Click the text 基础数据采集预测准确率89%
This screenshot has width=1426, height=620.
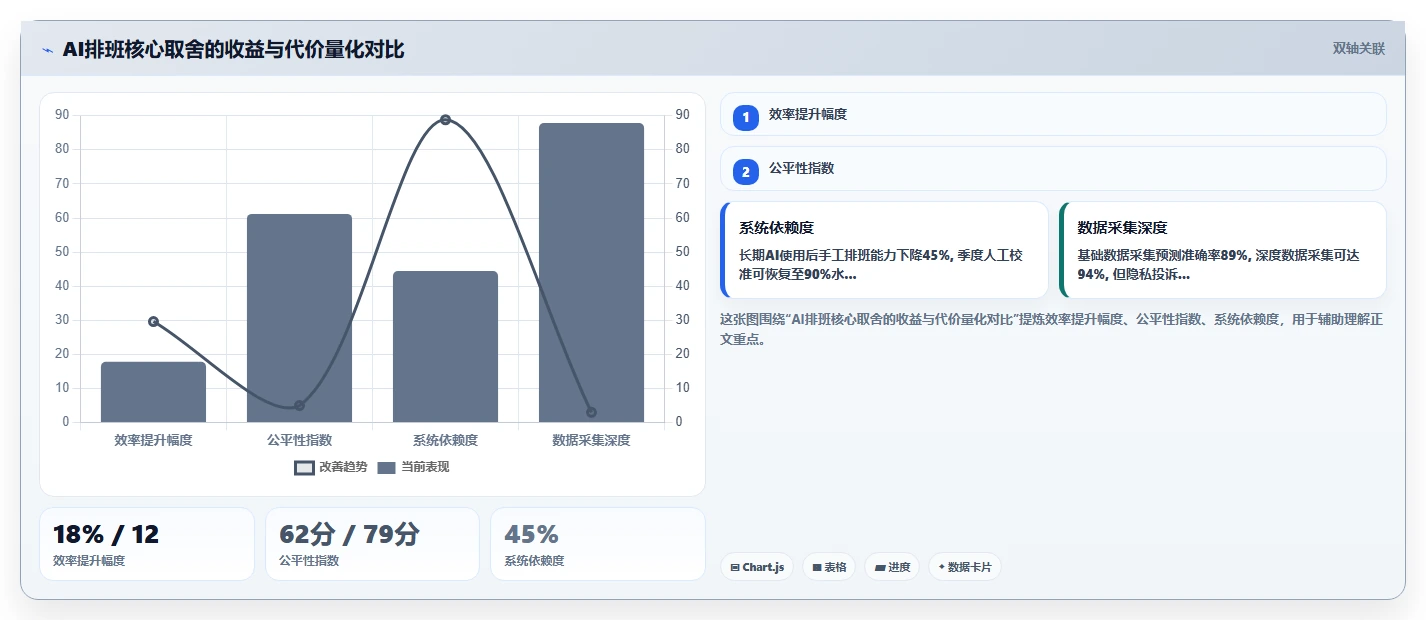pos(1163,255)
